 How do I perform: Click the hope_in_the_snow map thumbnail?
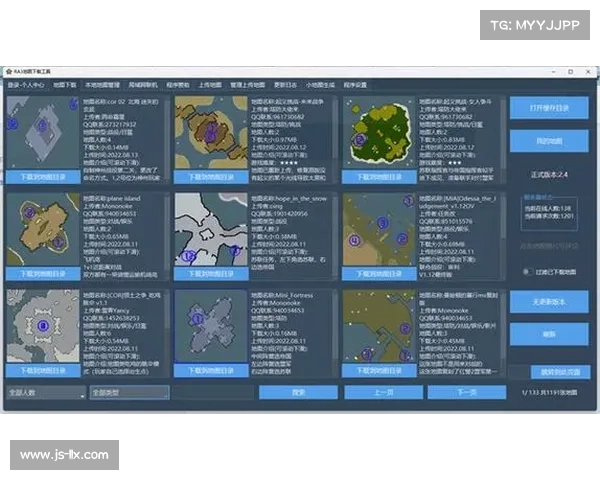(211, 229)
